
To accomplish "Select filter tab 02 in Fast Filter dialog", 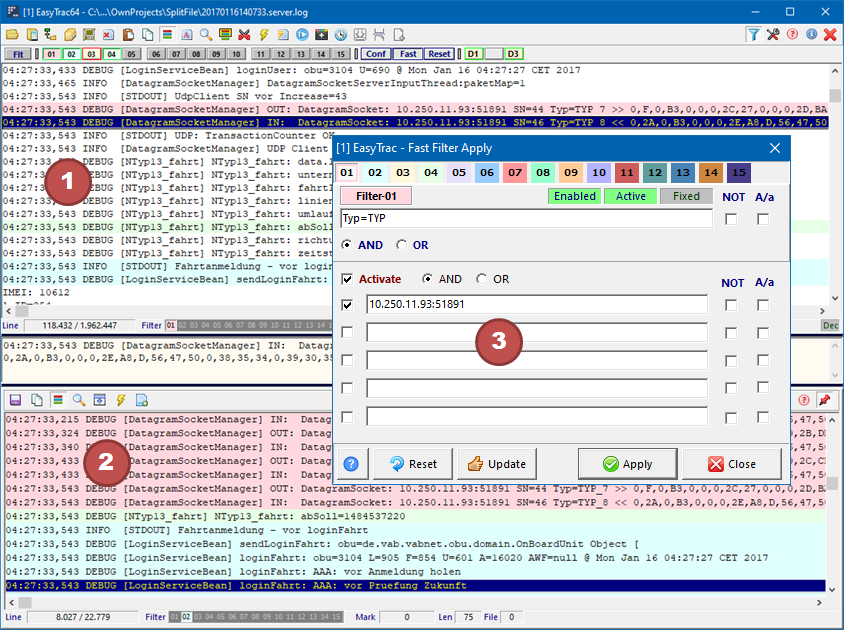I will coord(375,173).
